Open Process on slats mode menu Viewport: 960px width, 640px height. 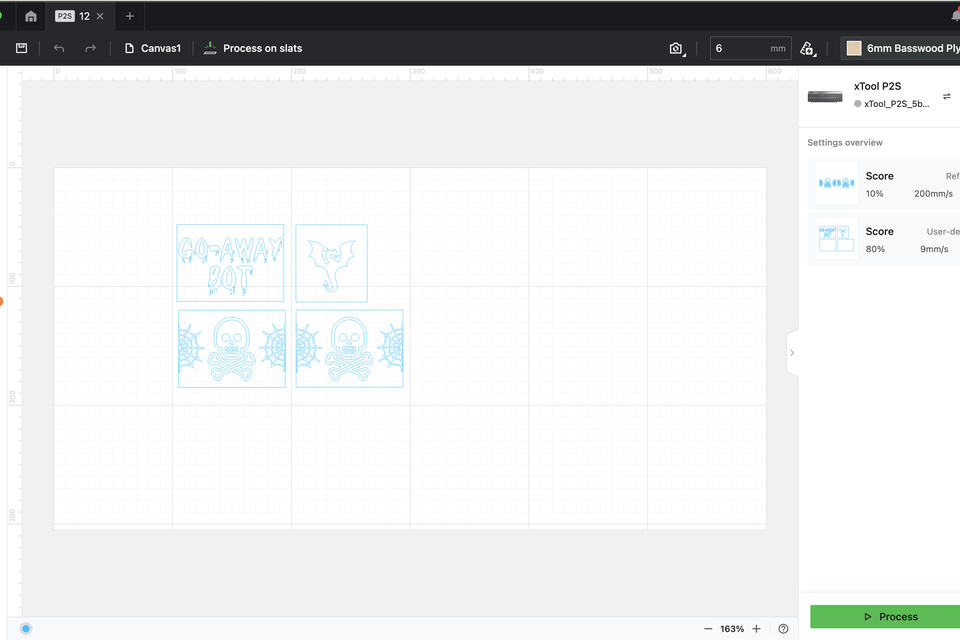pyautogui.click(x=253, y=48)
